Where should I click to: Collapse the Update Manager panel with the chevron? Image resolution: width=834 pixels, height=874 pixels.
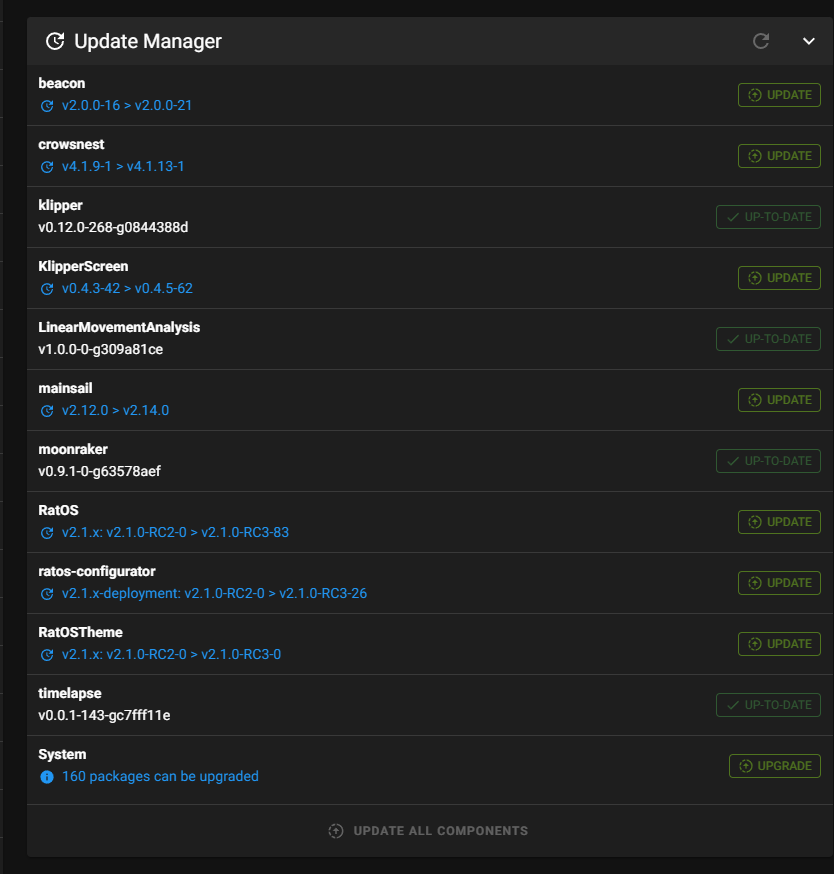click(808, 41)
